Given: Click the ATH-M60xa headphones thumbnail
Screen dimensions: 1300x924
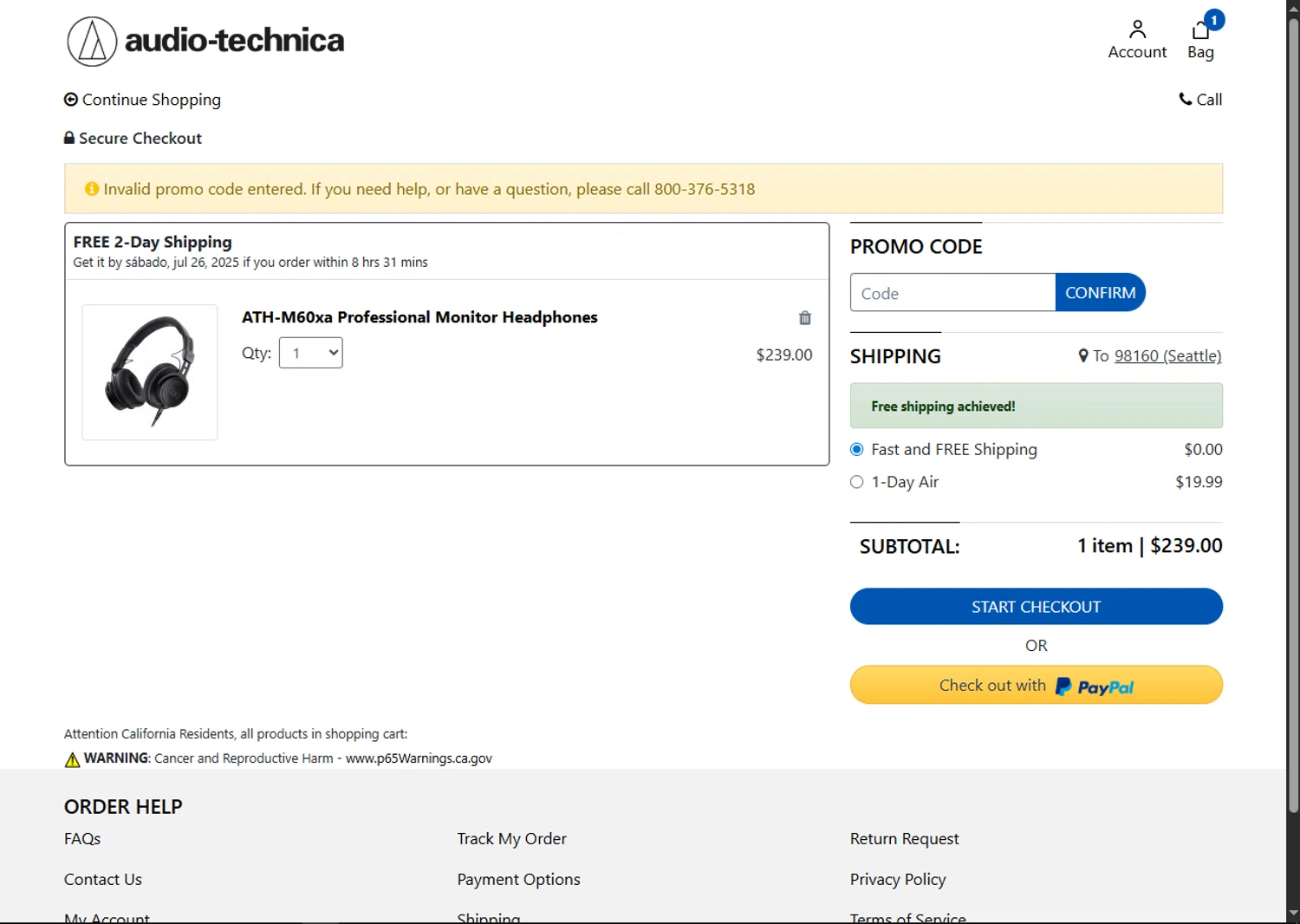Looking at the screenshot, I should tap(150, 372).
